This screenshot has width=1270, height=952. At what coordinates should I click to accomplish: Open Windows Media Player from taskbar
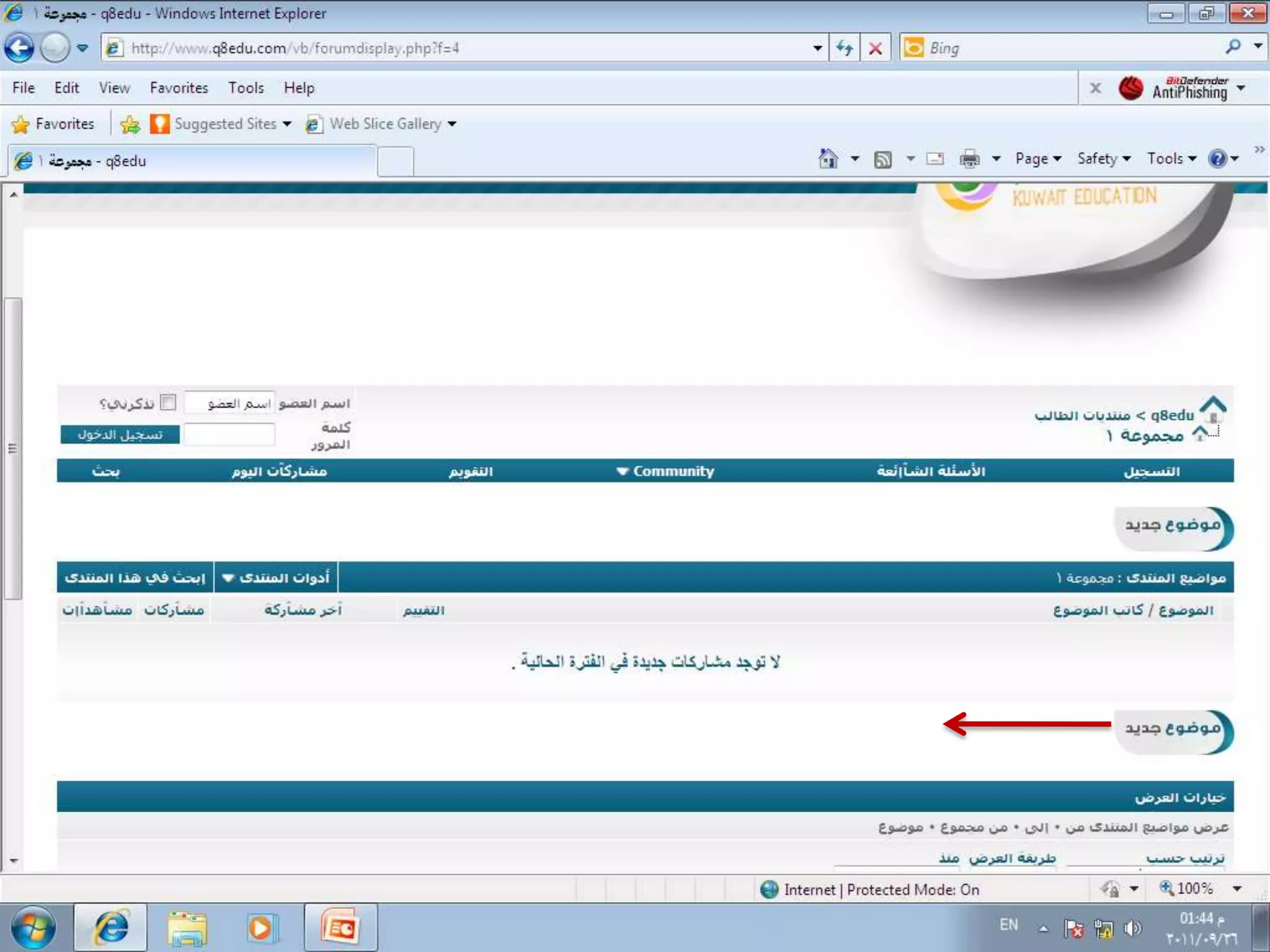(260, 928)
